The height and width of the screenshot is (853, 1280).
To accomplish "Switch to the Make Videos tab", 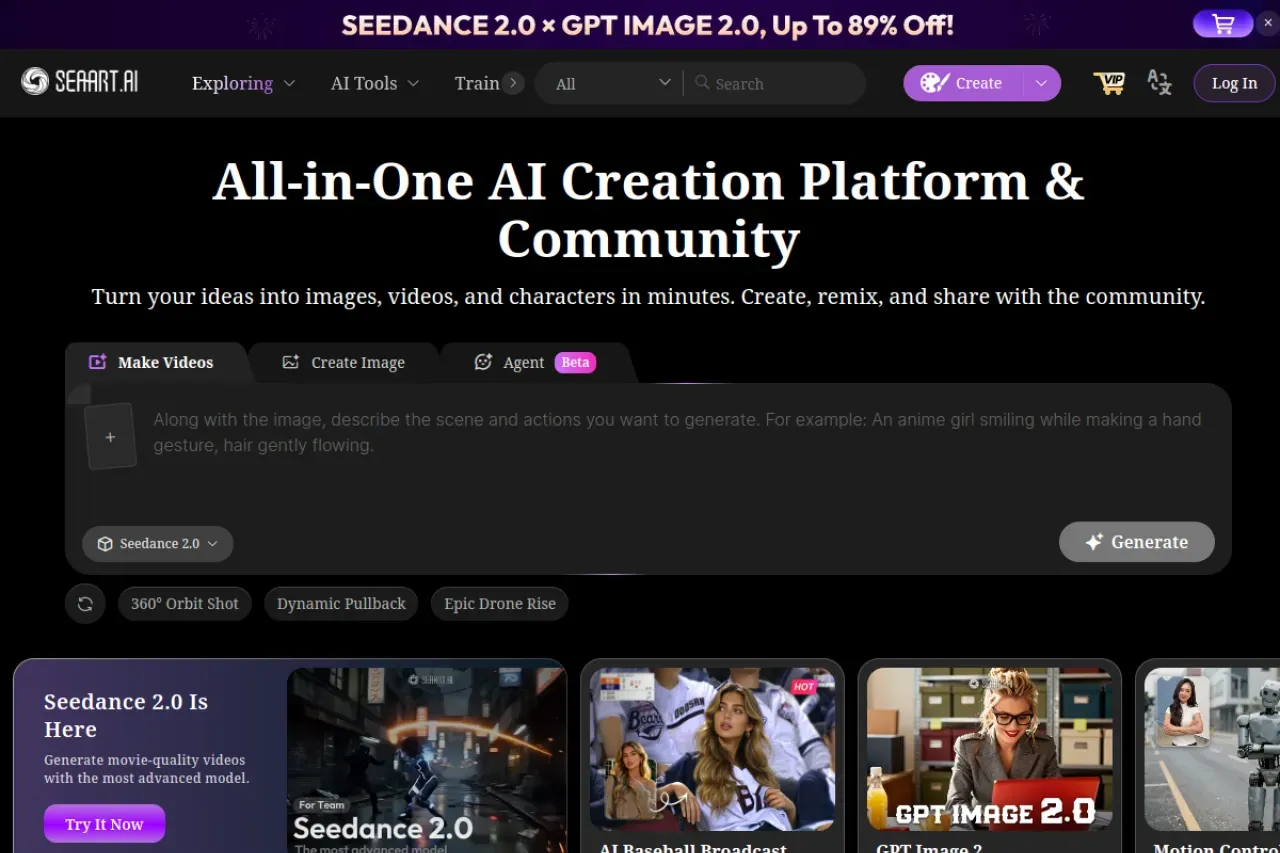I will tap(151, 362).
